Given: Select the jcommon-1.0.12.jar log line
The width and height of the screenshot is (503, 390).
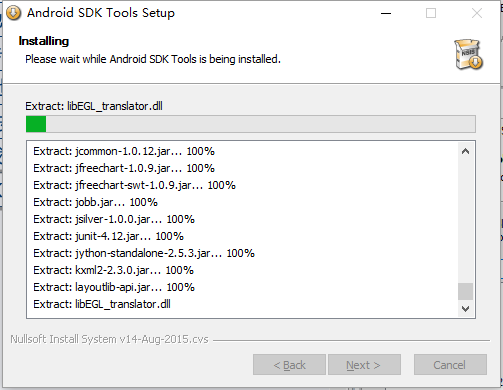Looking at the screenshot, I should [124, 151].
